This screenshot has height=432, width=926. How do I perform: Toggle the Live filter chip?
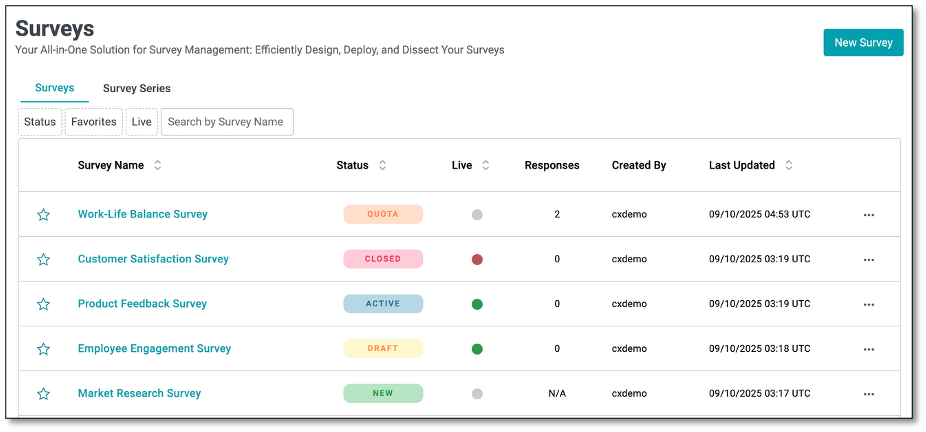142,122
